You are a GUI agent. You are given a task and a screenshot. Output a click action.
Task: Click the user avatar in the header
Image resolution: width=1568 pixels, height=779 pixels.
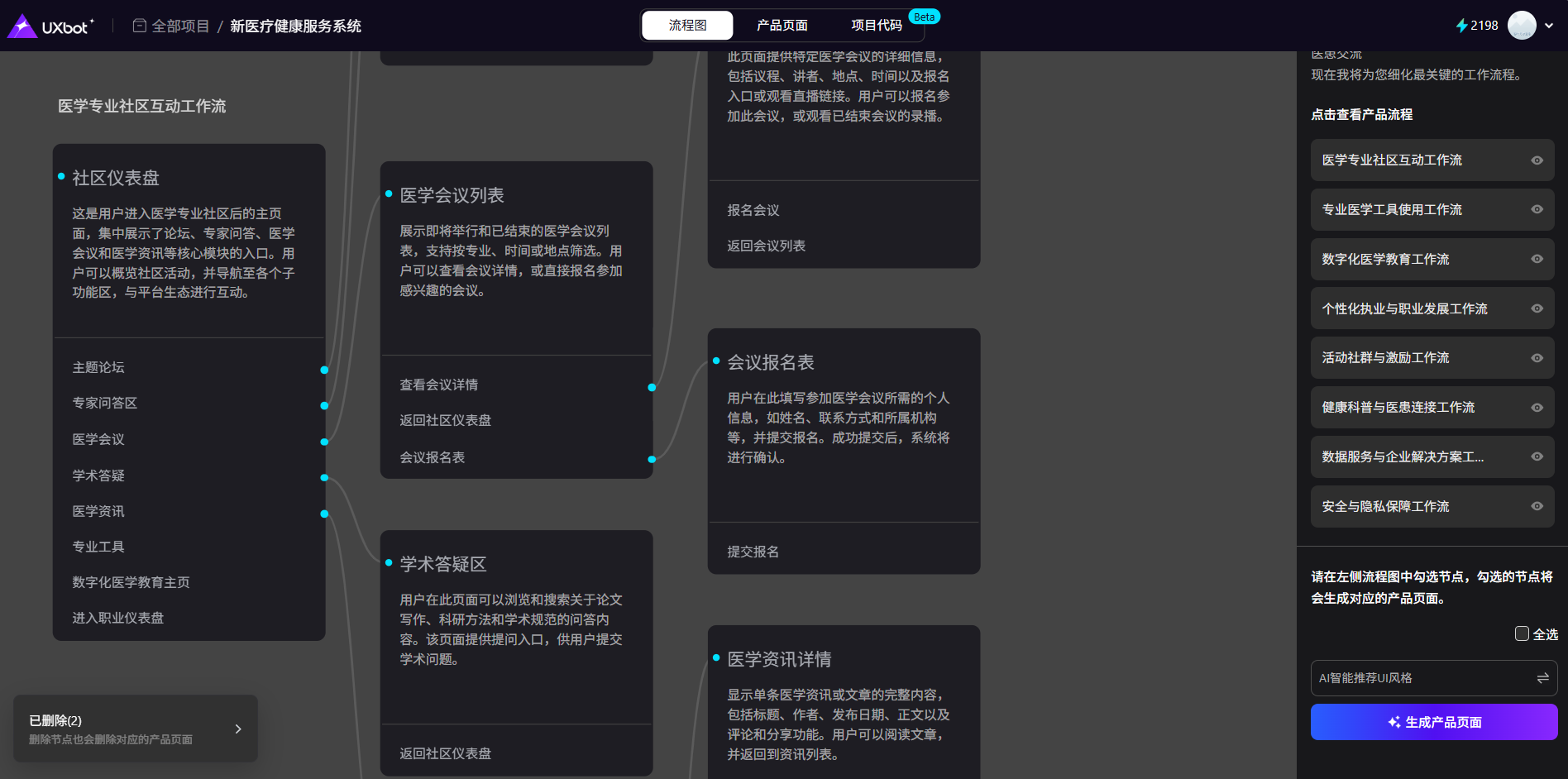[1521, 26]
